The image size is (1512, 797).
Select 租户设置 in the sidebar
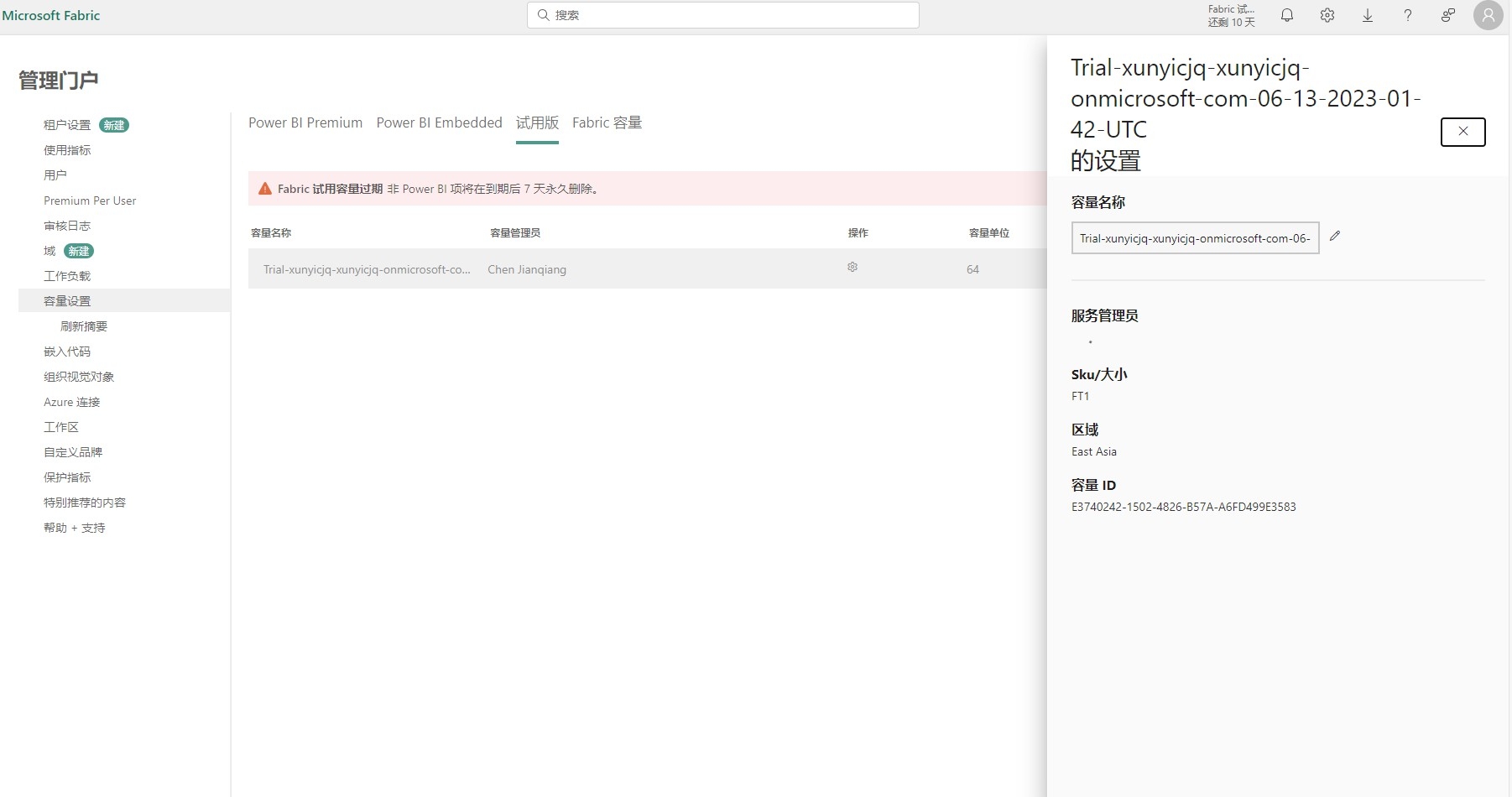pos(67,125)
